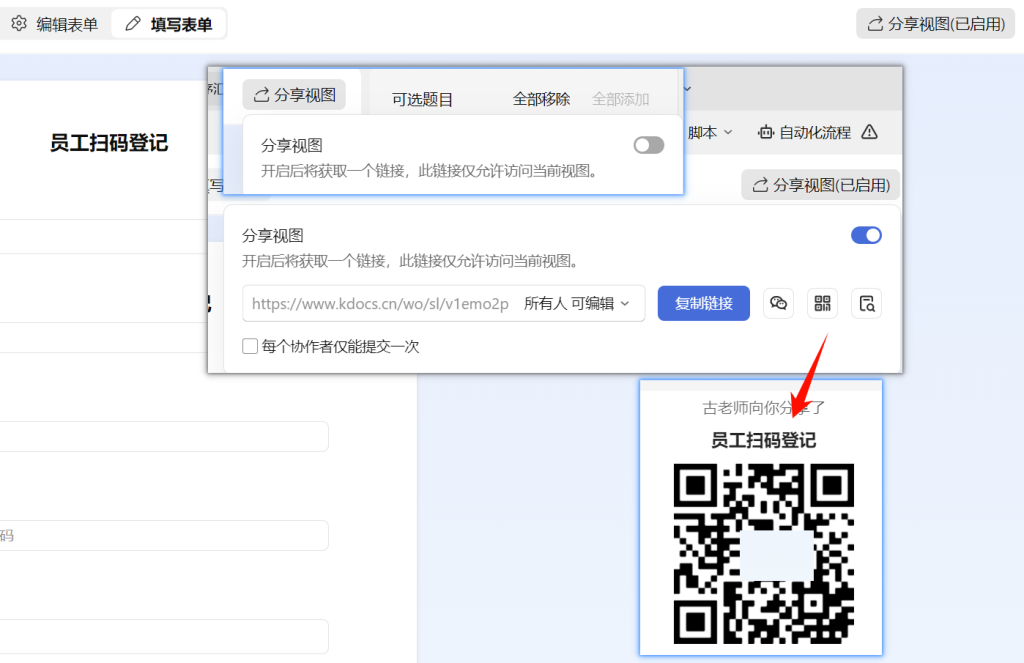Viewport: 1024px width, 663px height.
Task: Click 全部移除 link
Action: (541, 99)
